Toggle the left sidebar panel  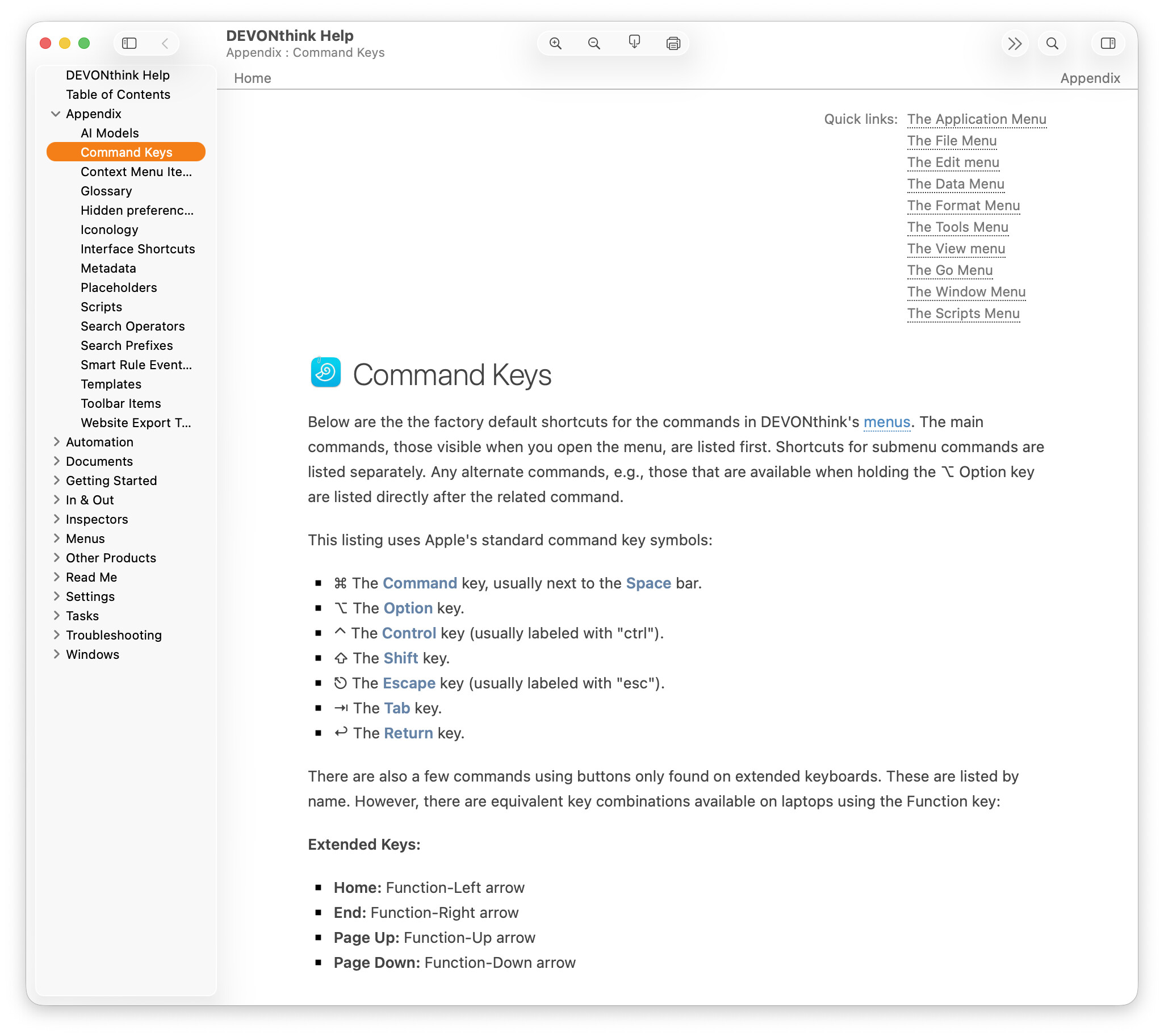[x=129, y=43]
